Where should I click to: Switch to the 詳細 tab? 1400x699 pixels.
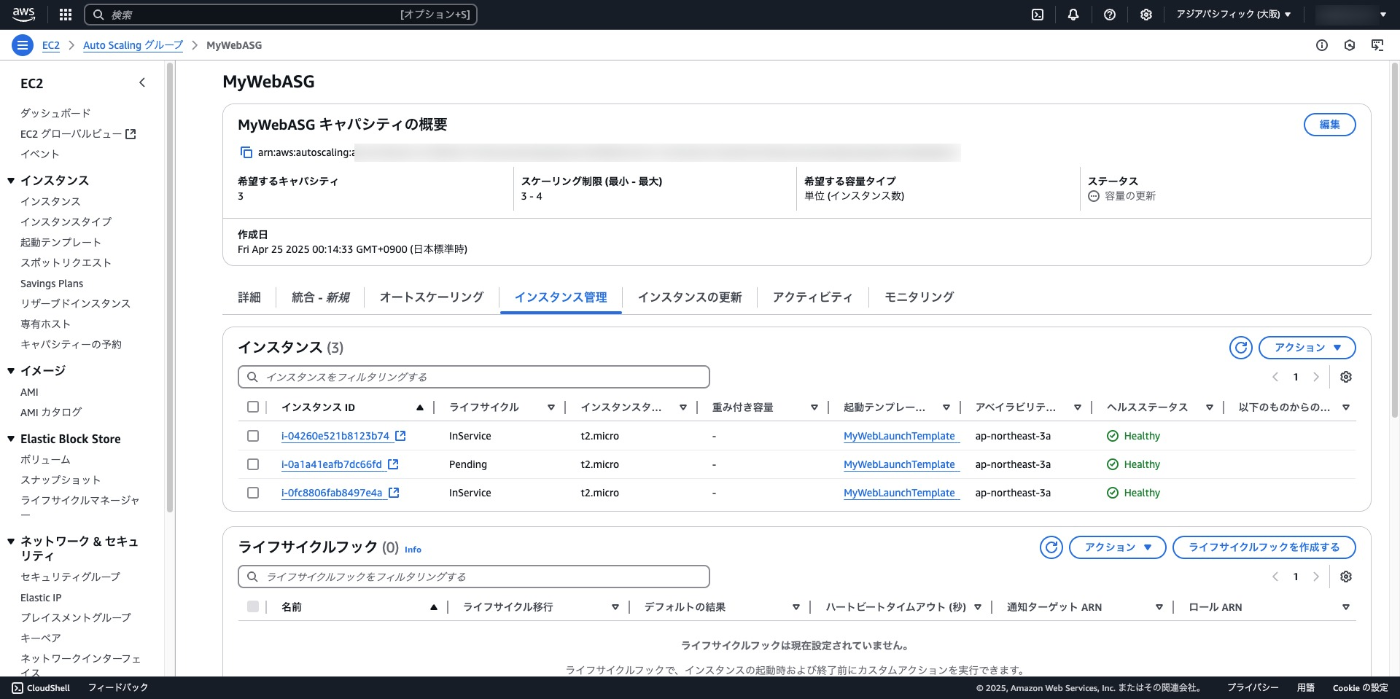click(x=249, y=297)
